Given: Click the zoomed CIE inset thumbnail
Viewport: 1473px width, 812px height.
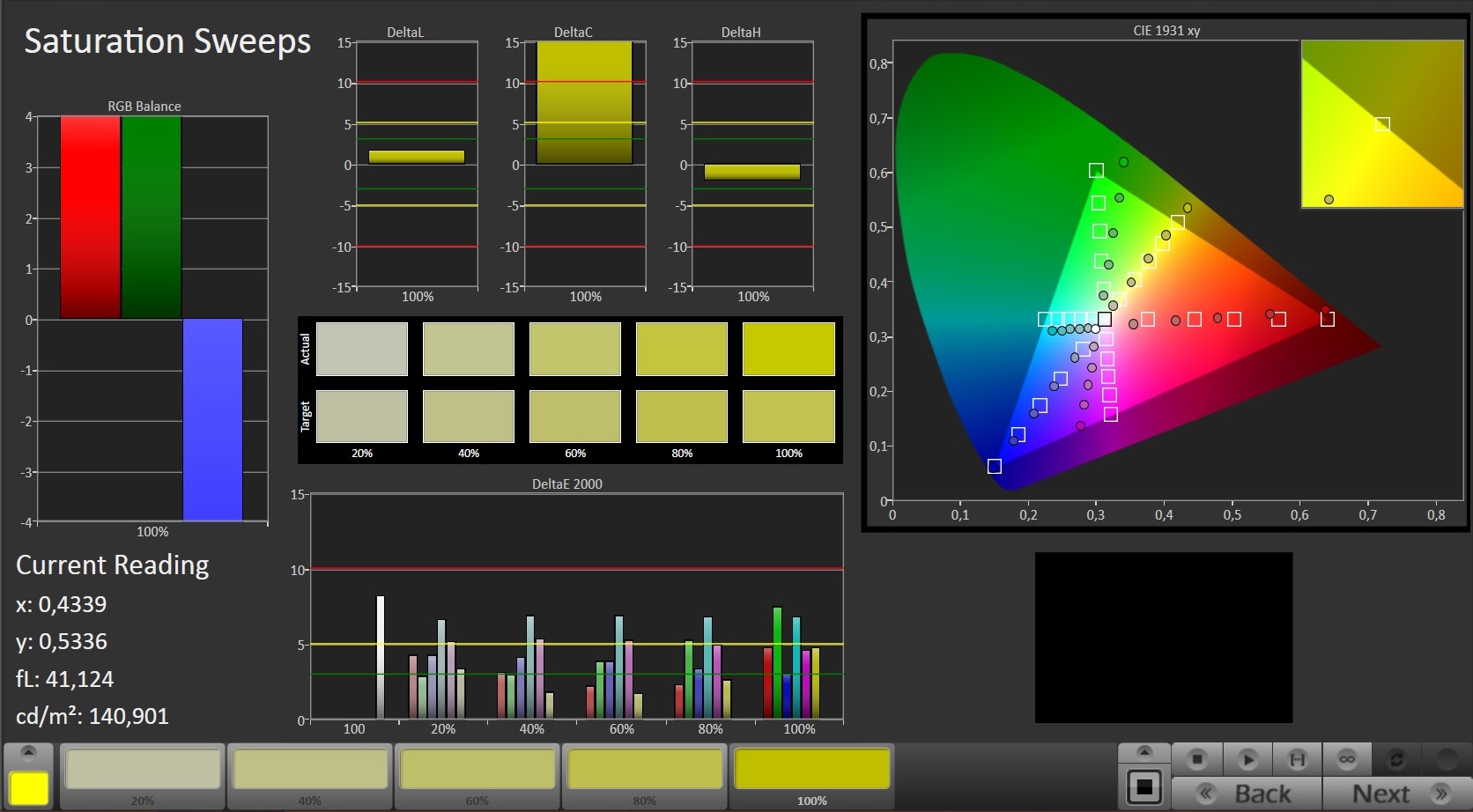Looking at the screenshot, I should pyautogui.click(x=1381, y=124).
